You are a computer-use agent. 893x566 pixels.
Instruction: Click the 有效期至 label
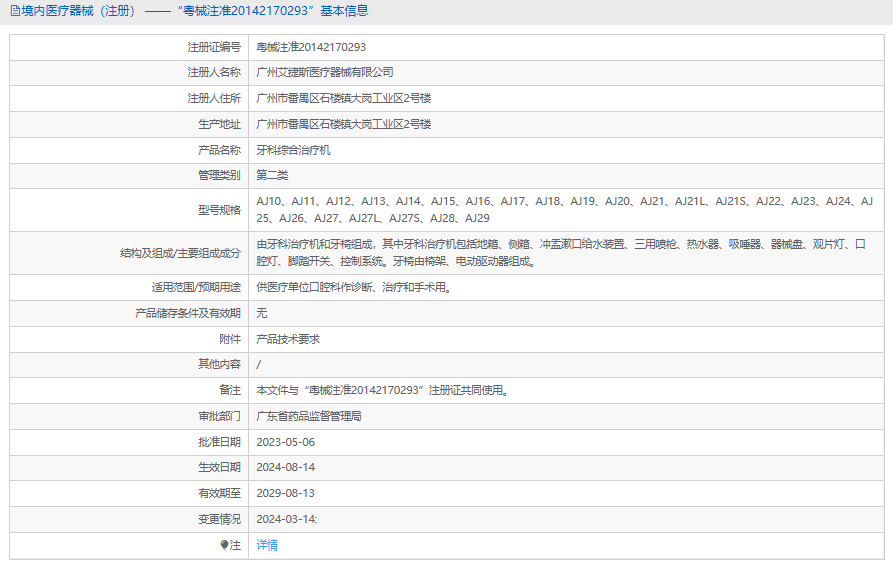pos(219,493)
